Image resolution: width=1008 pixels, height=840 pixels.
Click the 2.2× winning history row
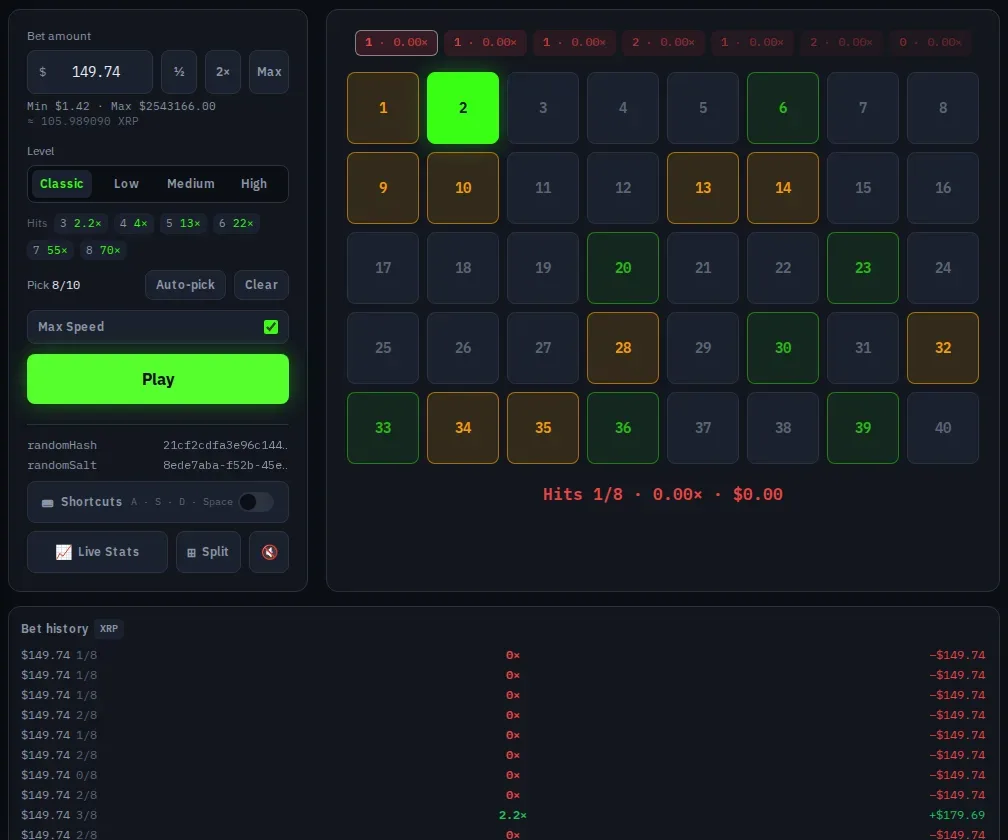[x=503, y=815]
